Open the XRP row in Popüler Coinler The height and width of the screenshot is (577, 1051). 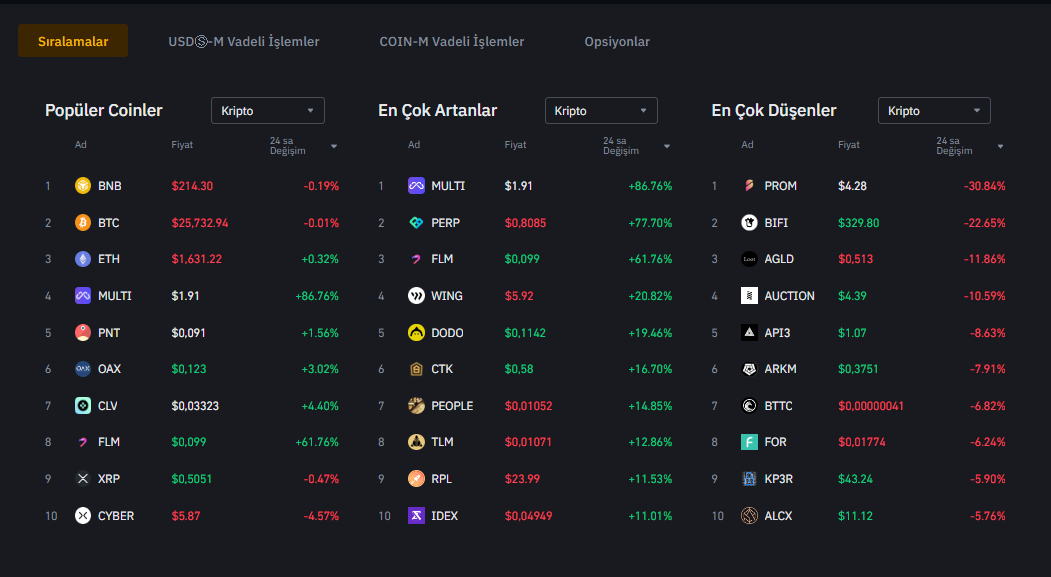(x=109, y=479)
